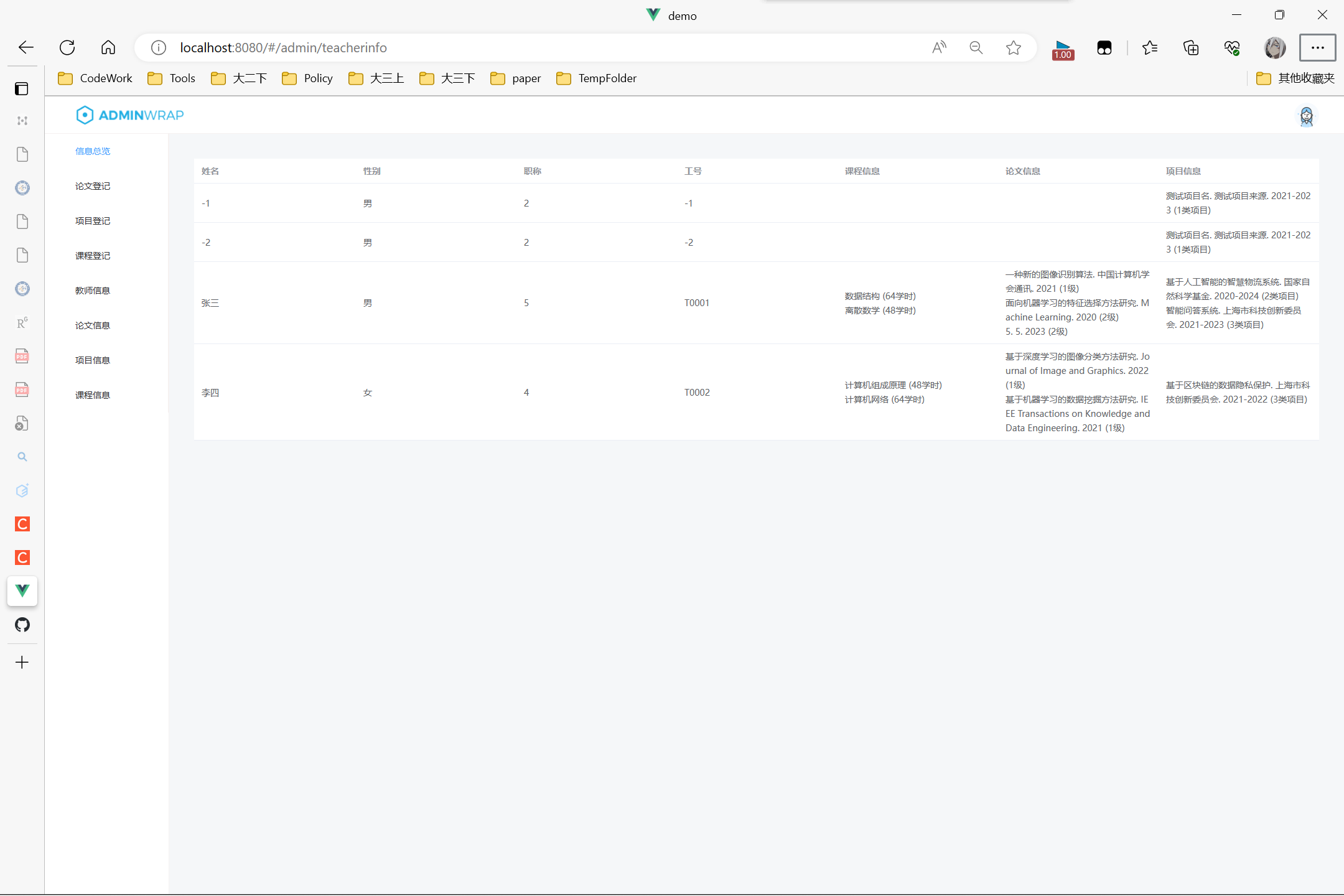Open the search icon in Edge sidebar
The image size is (1344, 896).
pyautogui.click(x=22, y=456)
